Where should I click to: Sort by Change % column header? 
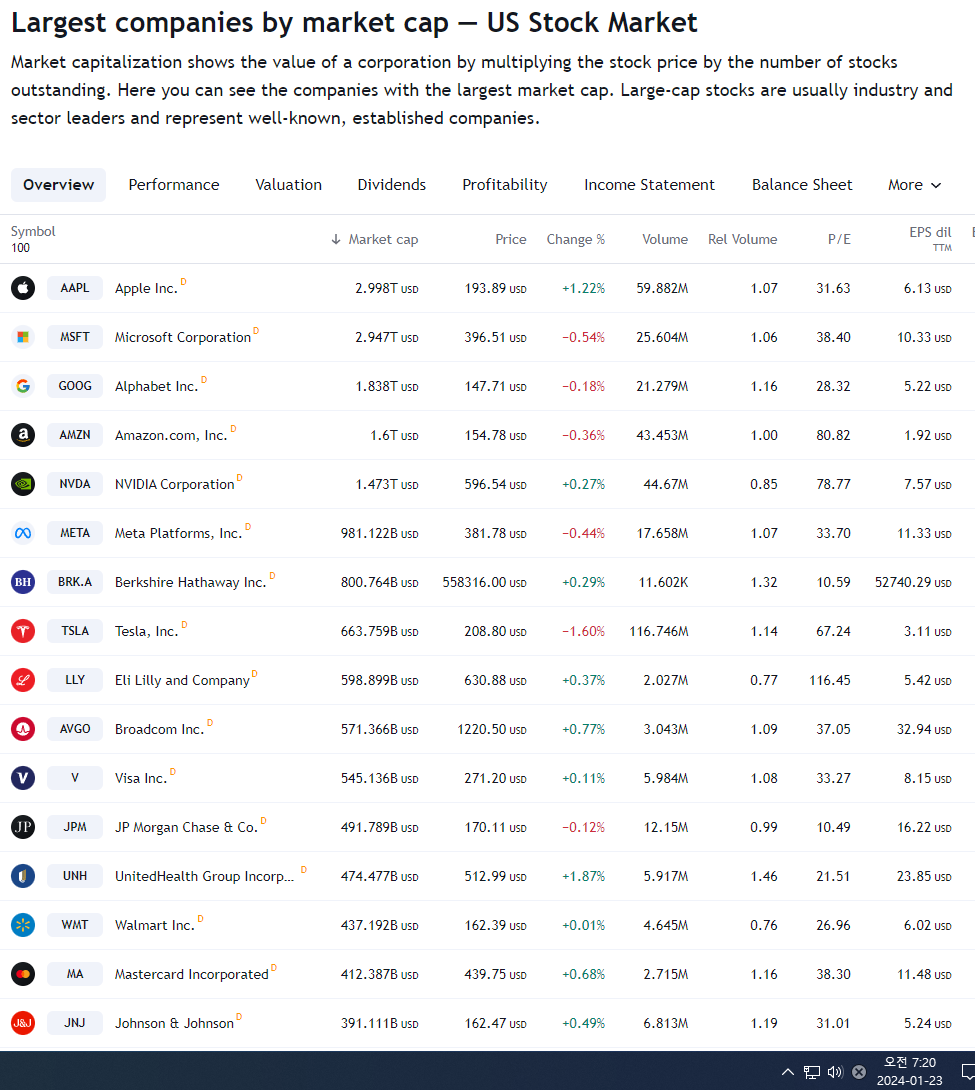tap(575, 239)
